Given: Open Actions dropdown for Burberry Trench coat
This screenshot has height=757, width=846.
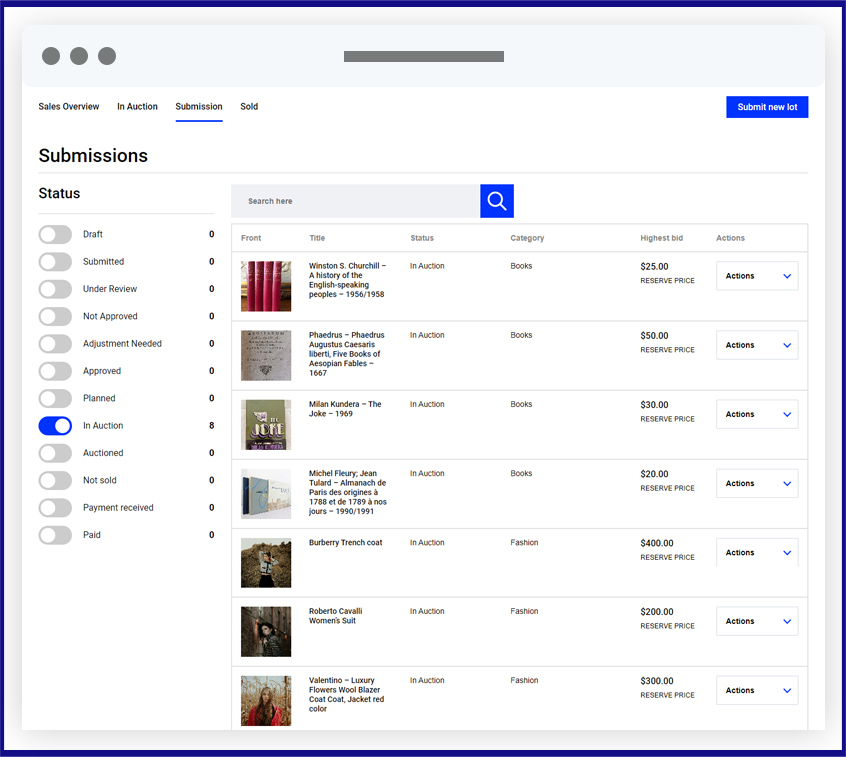Looking at the screenshot, I should click(757, 553).
